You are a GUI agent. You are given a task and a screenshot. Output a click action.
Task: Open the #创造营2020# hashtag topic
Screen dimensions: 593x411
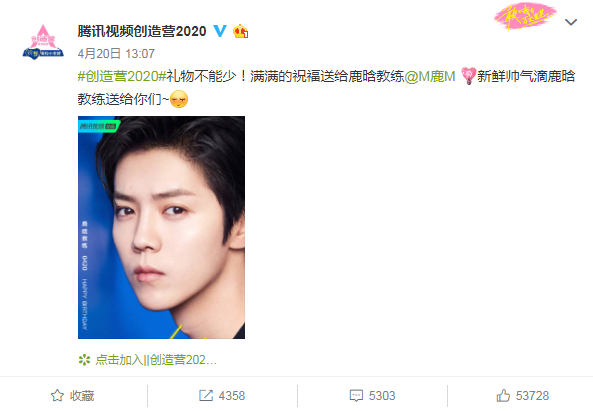tap(122, 76)
